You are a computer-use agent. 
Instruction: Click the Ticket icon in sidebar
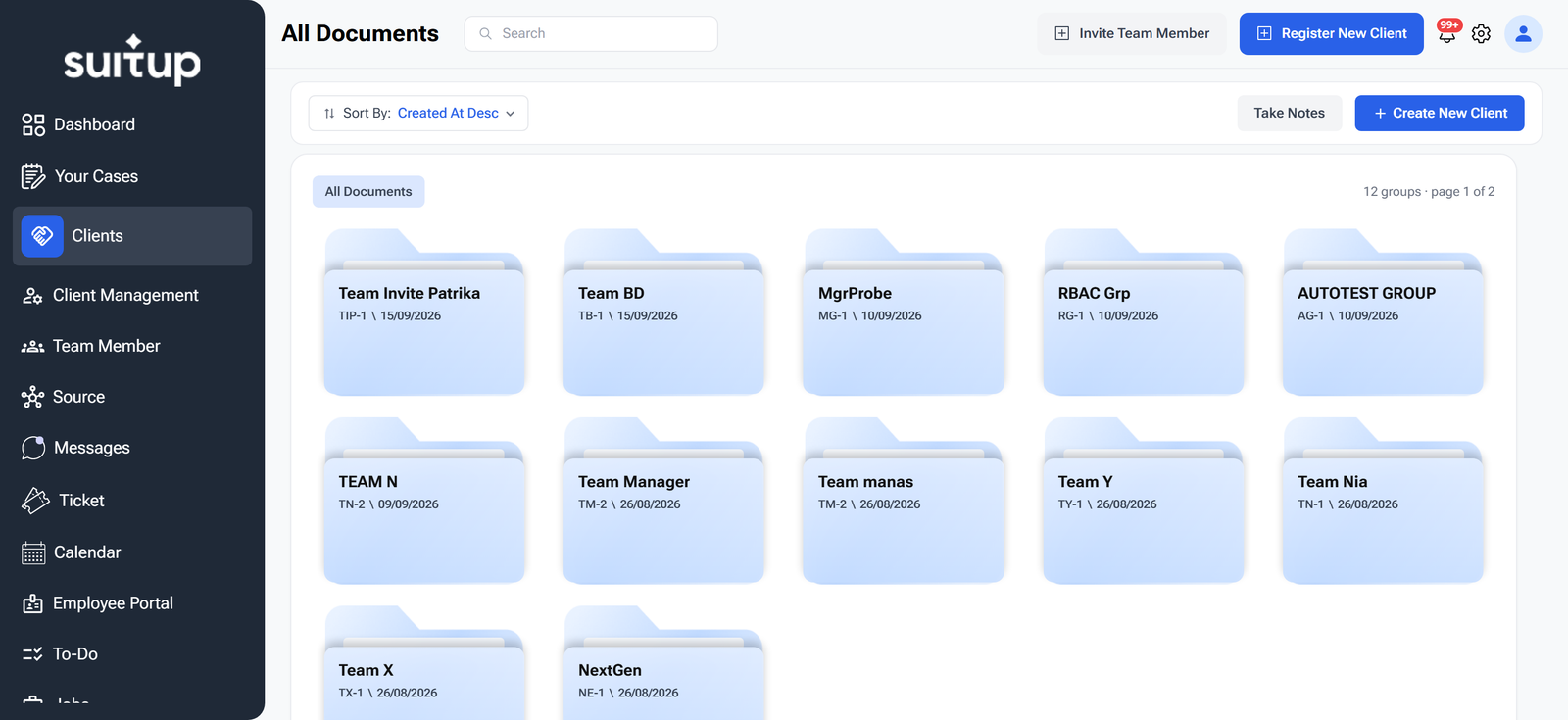(35, 501)
